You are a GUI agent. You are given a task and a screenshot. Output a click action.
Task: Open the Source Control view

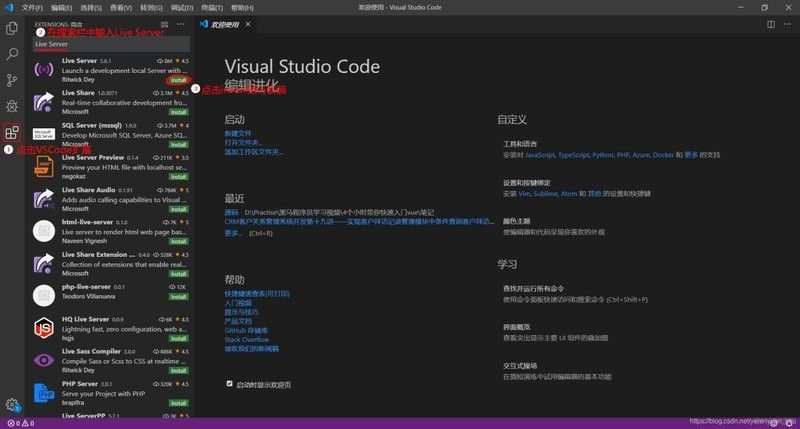pos(12,80)
